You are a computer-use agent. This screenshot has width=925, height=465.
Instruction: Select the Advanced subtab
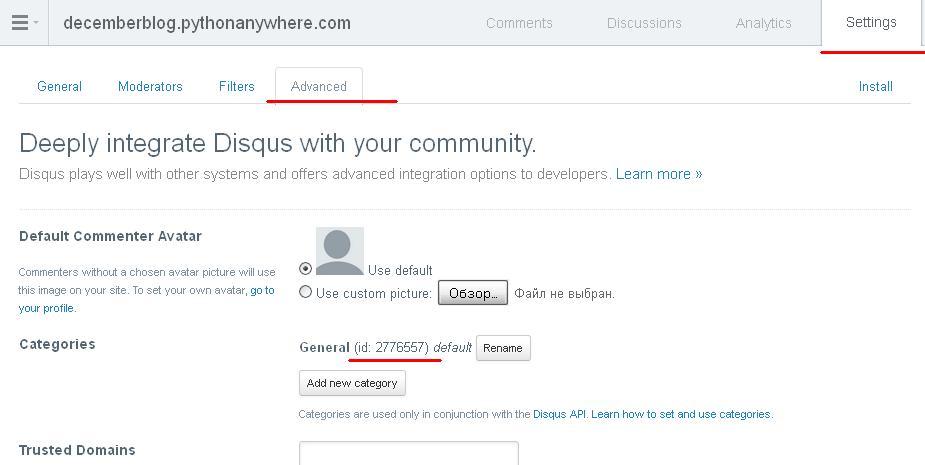point(319,86)
